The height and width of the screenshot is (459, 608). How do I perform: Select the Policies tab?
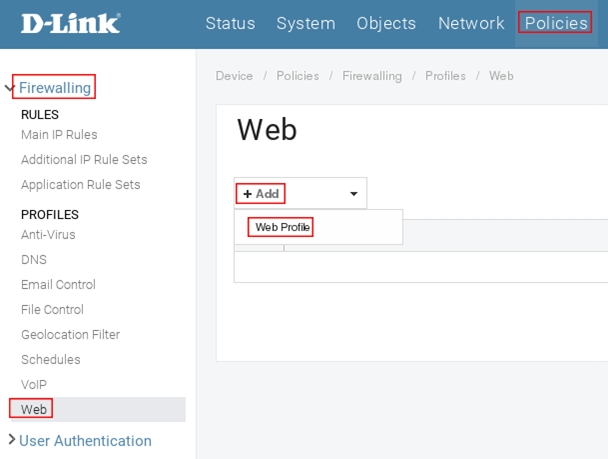556,23
